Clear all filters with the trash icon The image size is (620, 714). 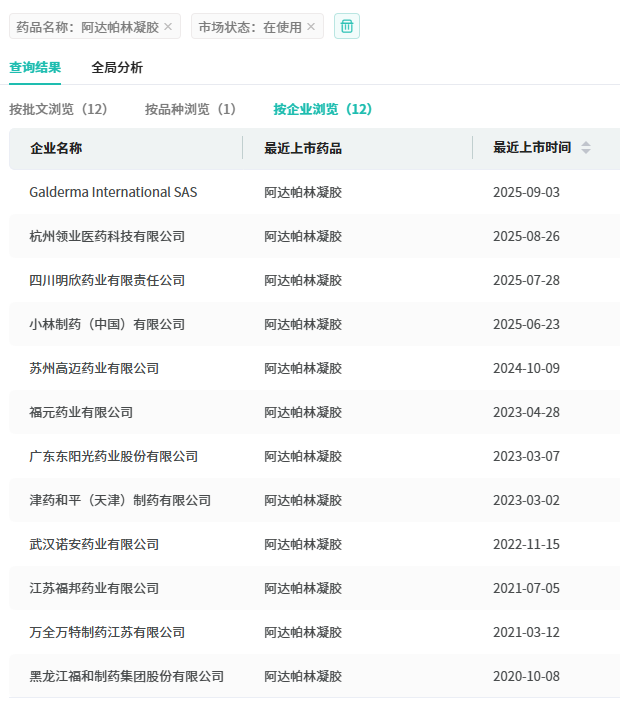[347, 26]
